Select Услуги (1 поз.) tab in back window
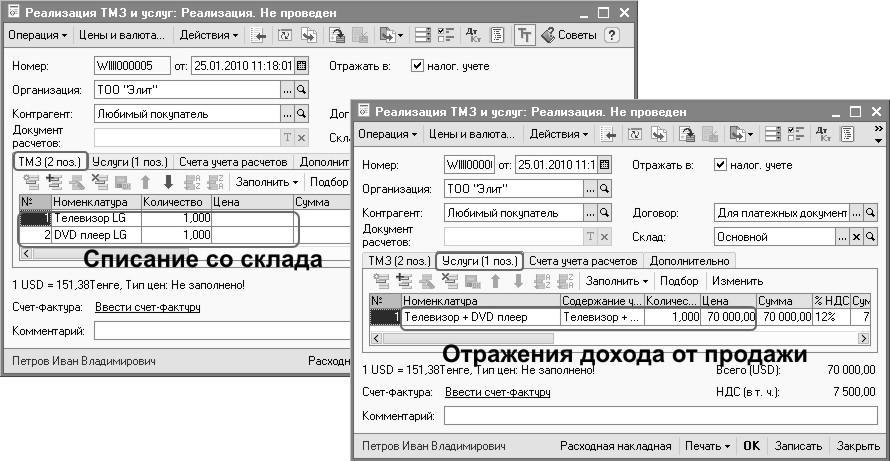Screen dimensions: 890x461 coord(131,161)
